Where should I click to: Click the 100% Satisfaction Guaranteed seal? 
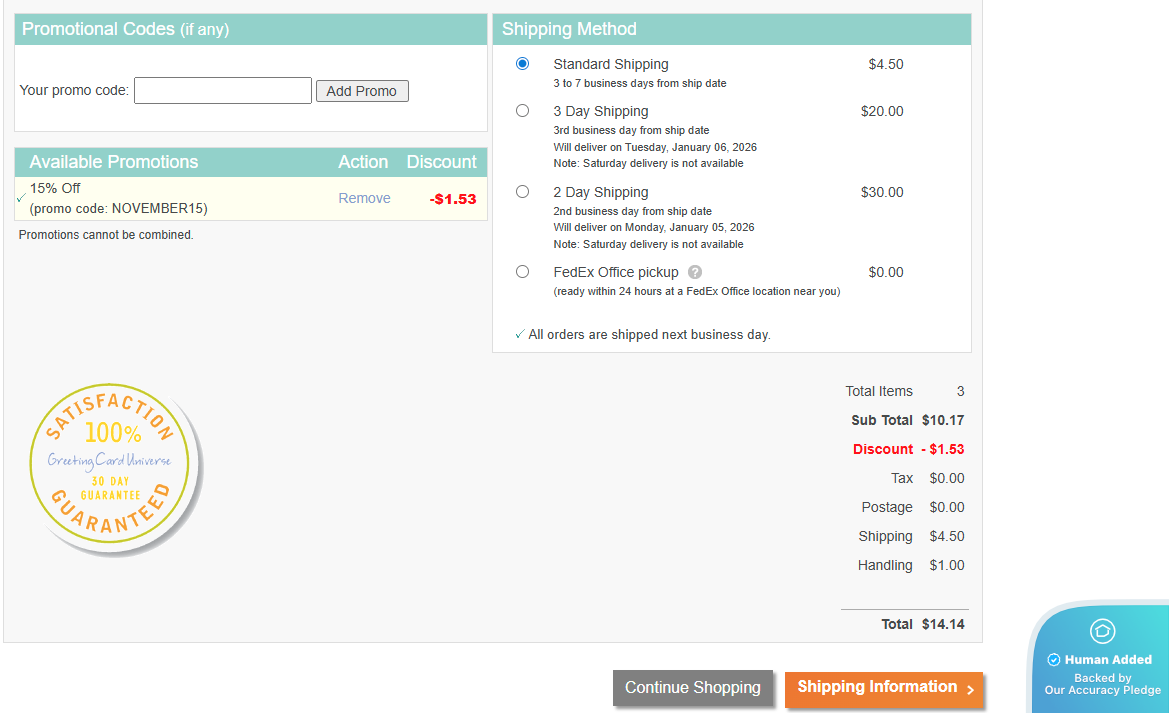114,469
